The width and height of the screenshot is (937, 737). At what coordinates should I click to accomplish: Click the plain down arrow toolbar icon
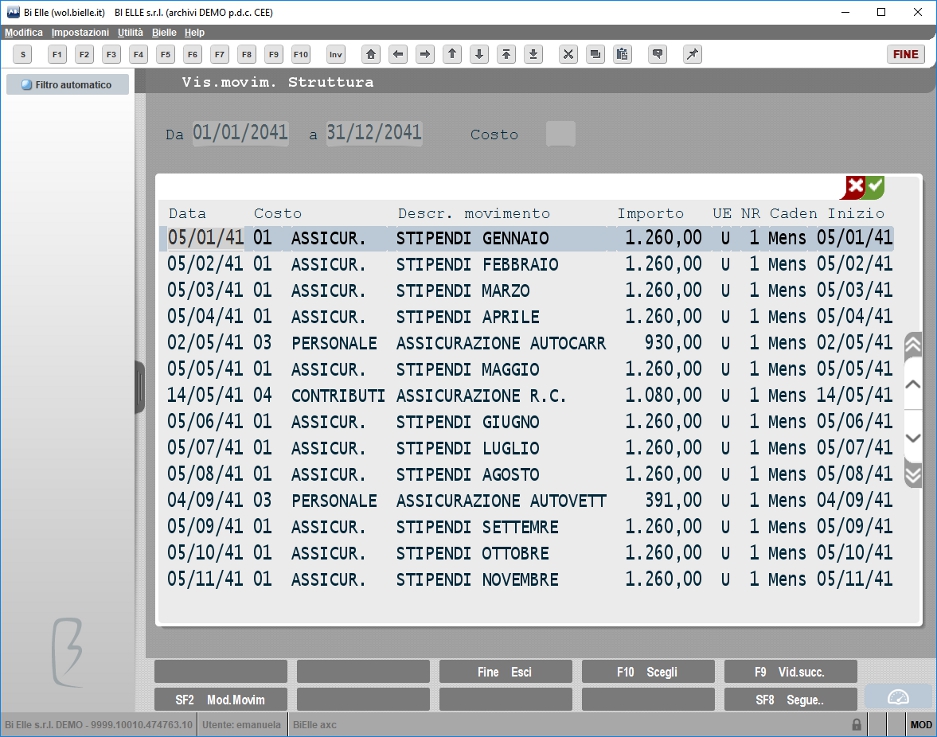[479, 54]
